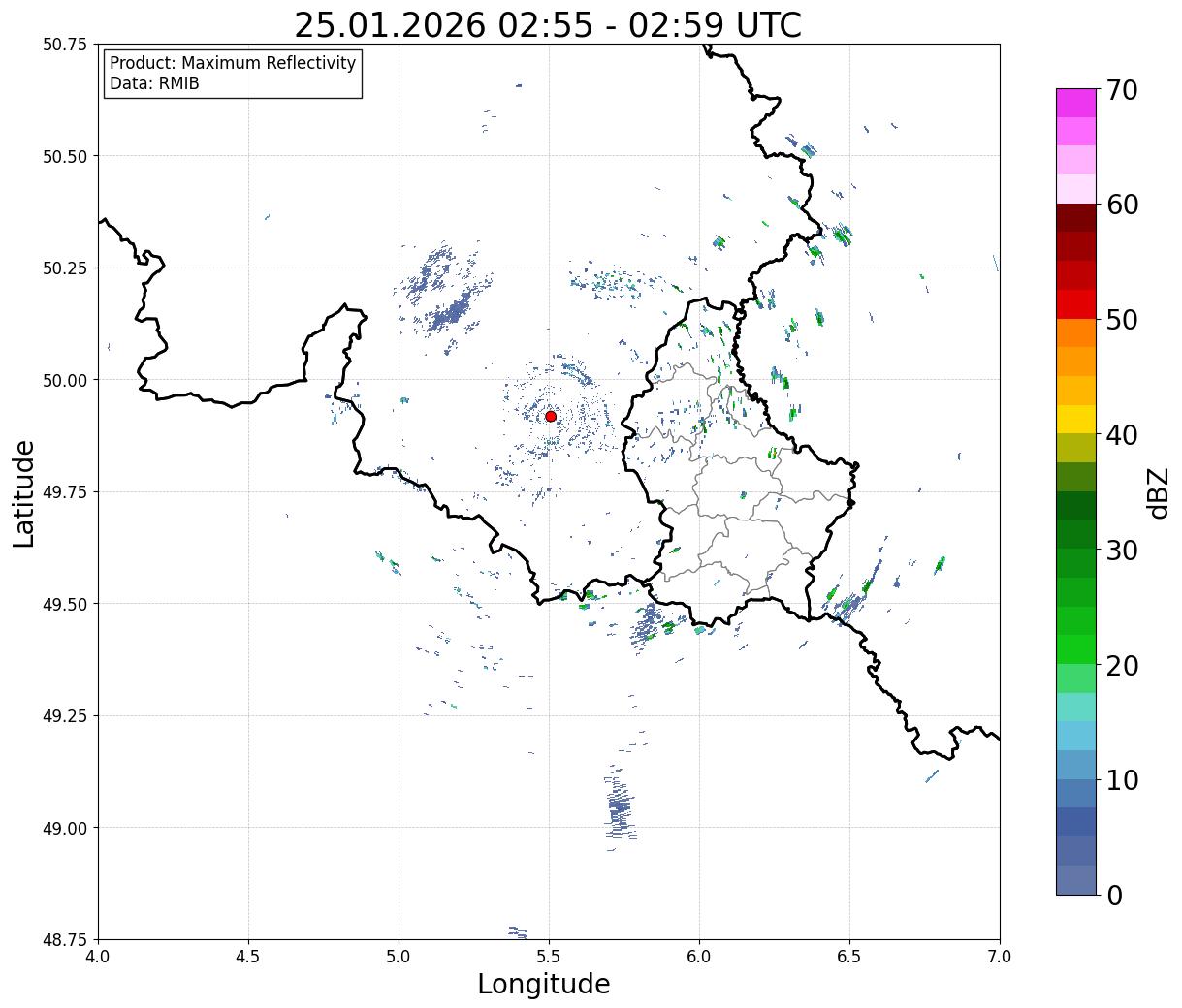Click the colorbar tick label 30

[x=1122, y=551]
